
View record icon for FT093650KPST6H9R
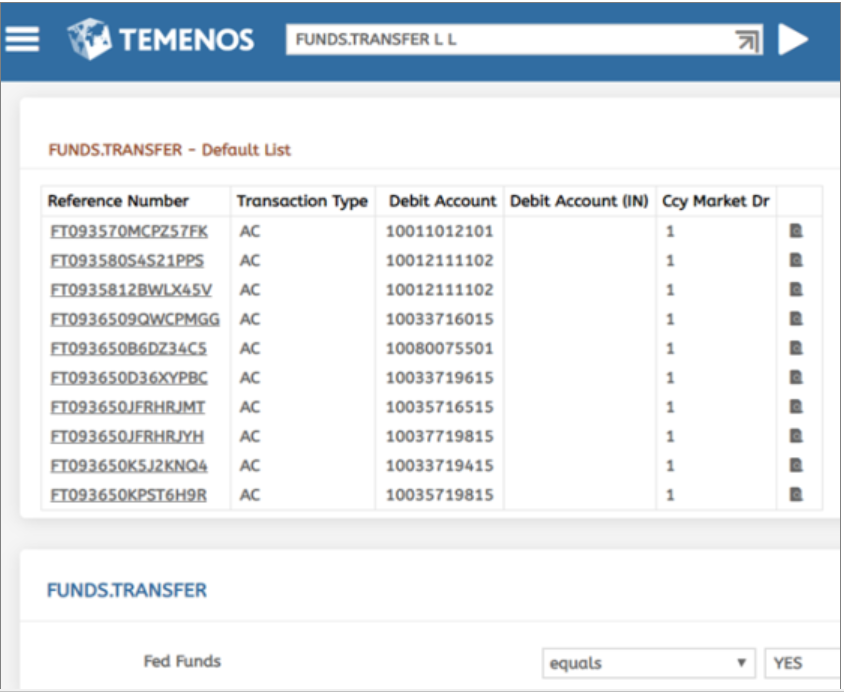point(796,495)
